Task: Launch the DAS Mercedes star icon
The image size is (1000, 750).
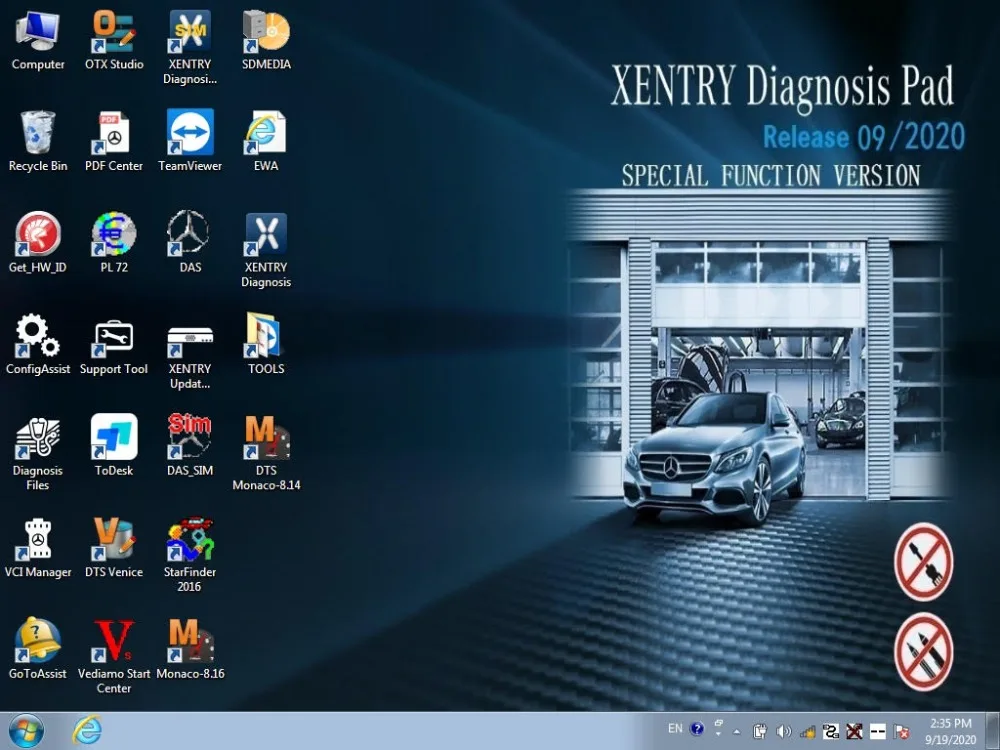Action: coord(189,242)
